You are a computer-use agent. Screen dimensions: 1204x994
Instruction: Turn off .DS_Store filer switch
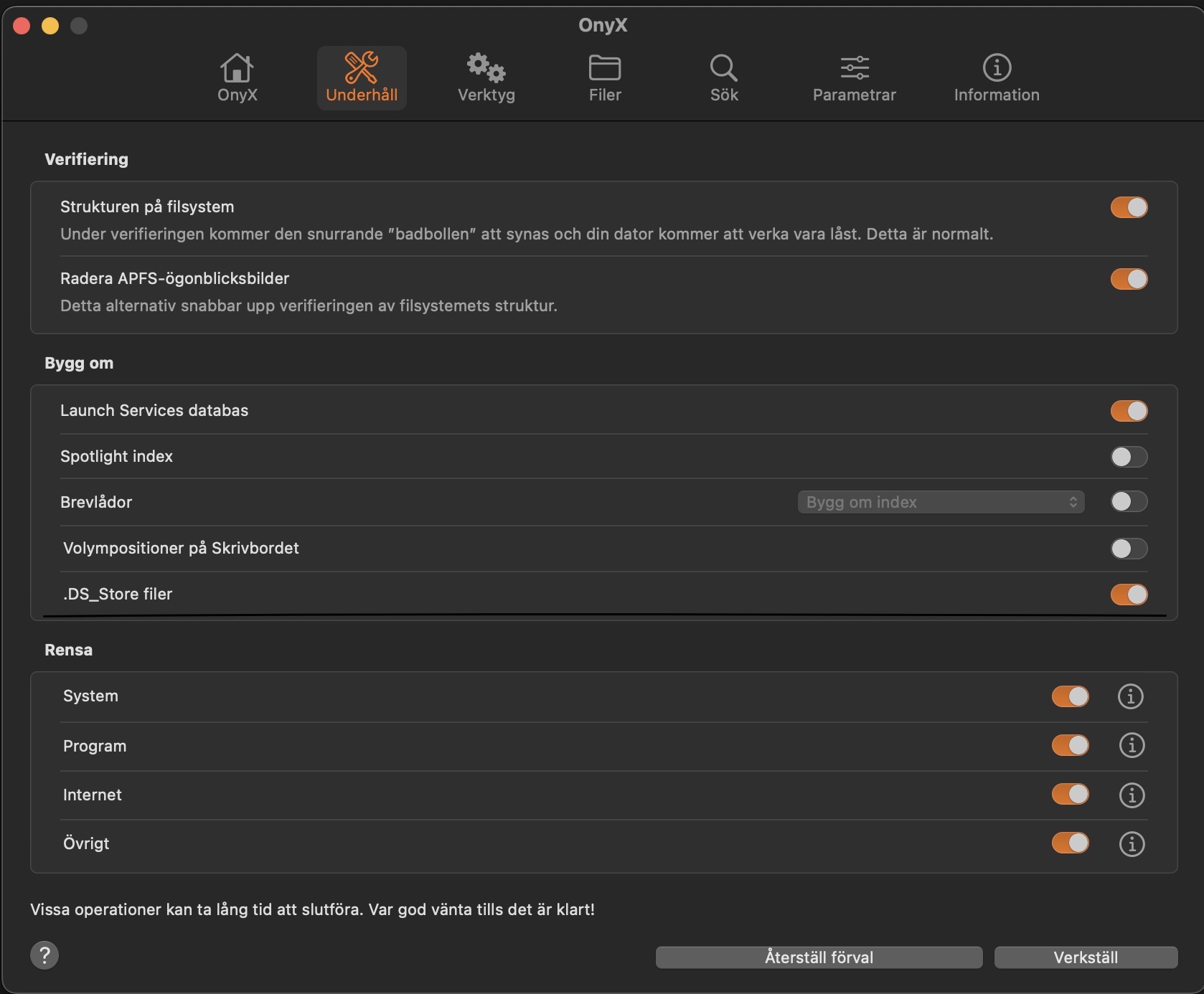coord(1129,595)
